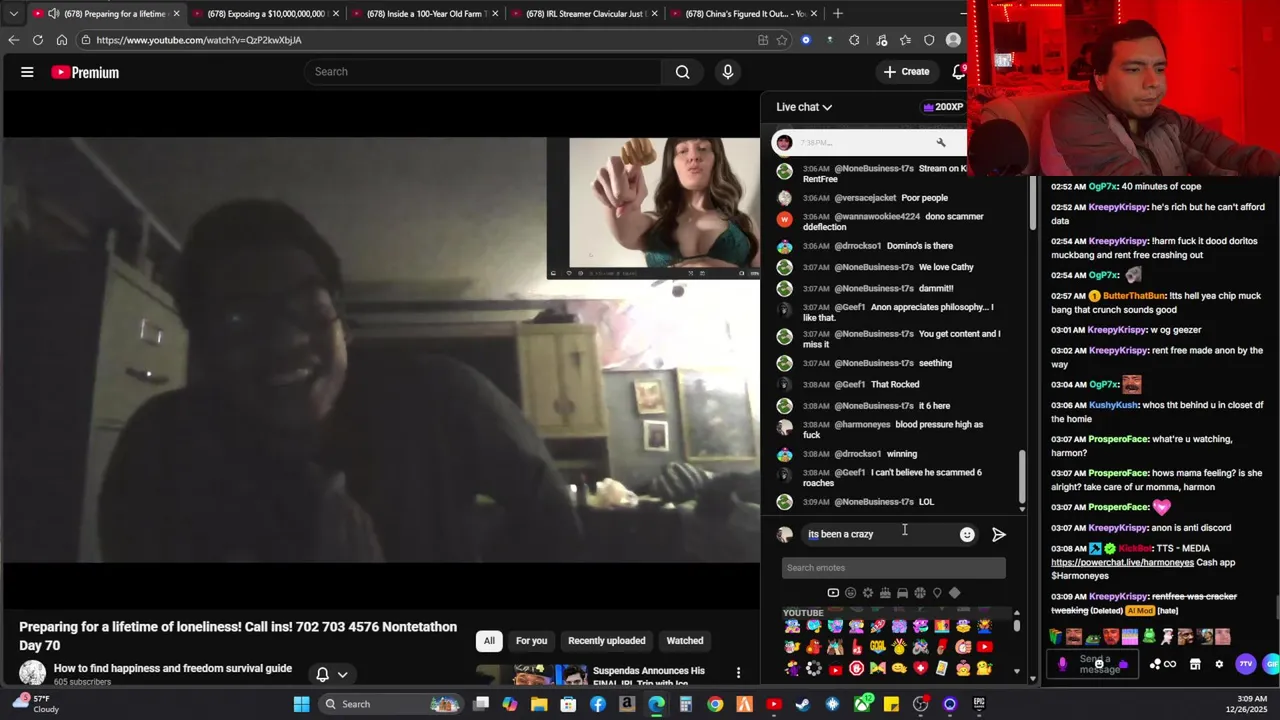Focus the YouTube Search field
1280x720 pixels.
click(x=483, y=72)
